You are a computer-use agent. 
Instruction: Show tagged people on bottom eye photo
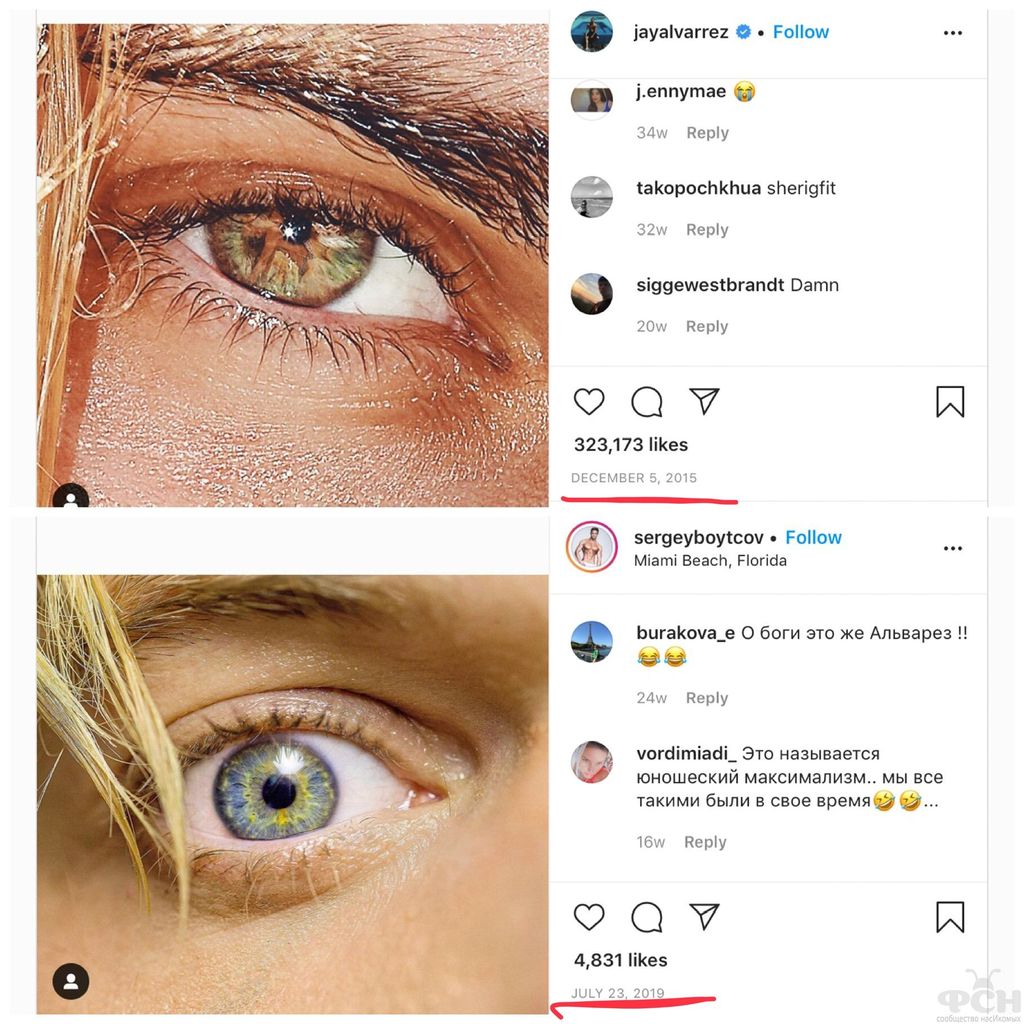click(x=71, y=981)
